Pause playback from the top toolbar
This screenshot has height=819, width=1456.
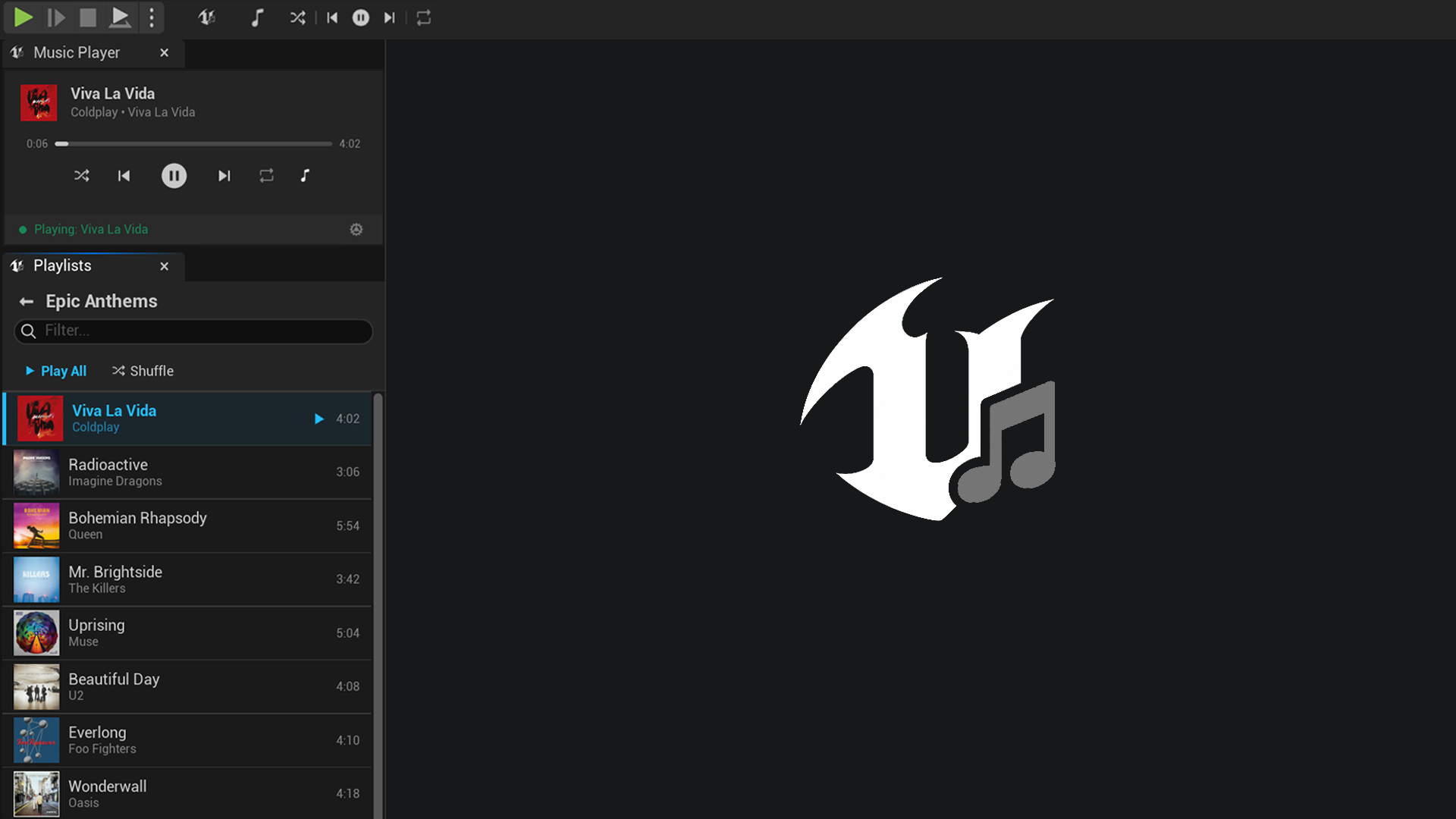click(x=361, y=17)
